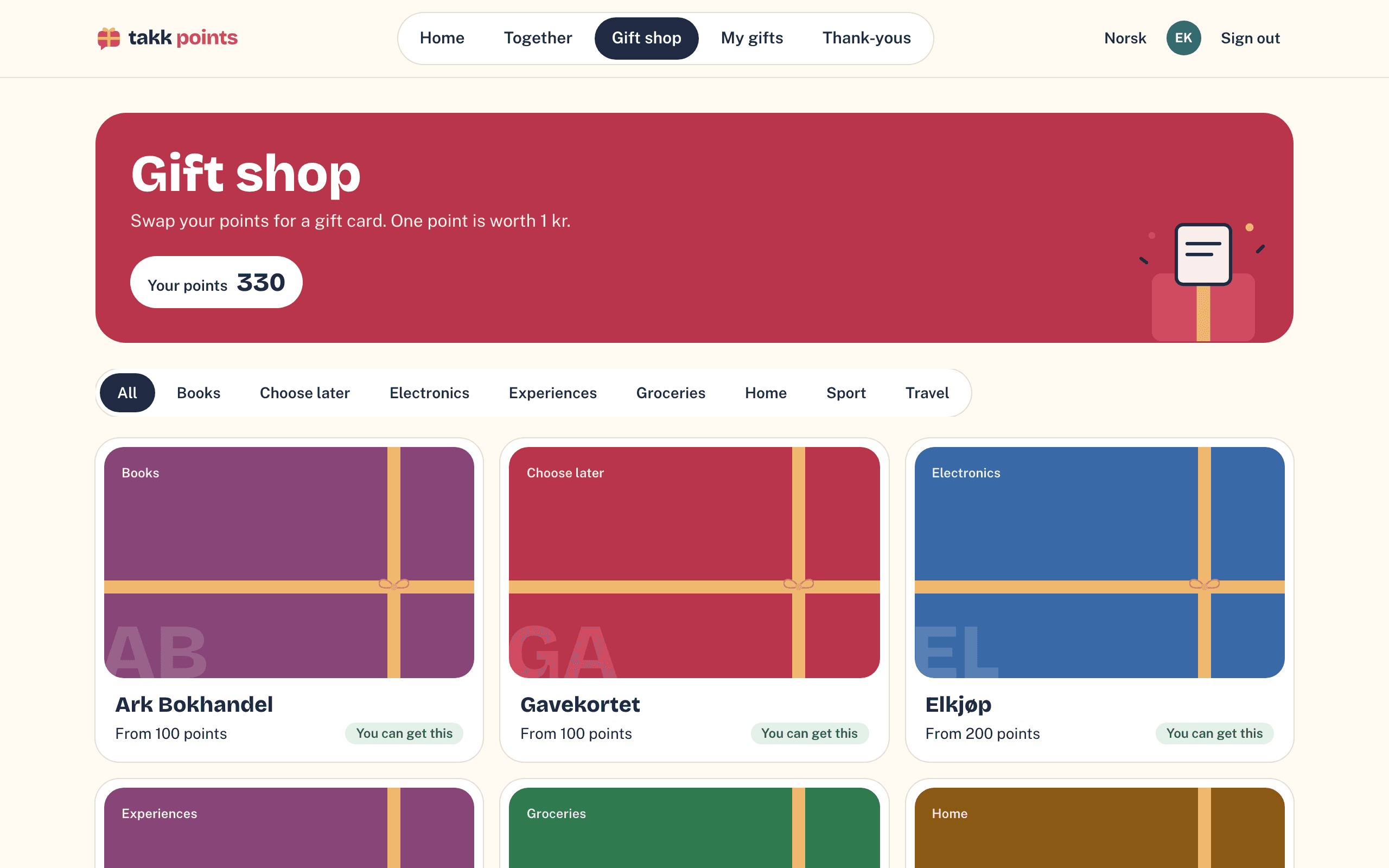
Task: Open the Gavekortet gift card image
Action: pos(694,562)
